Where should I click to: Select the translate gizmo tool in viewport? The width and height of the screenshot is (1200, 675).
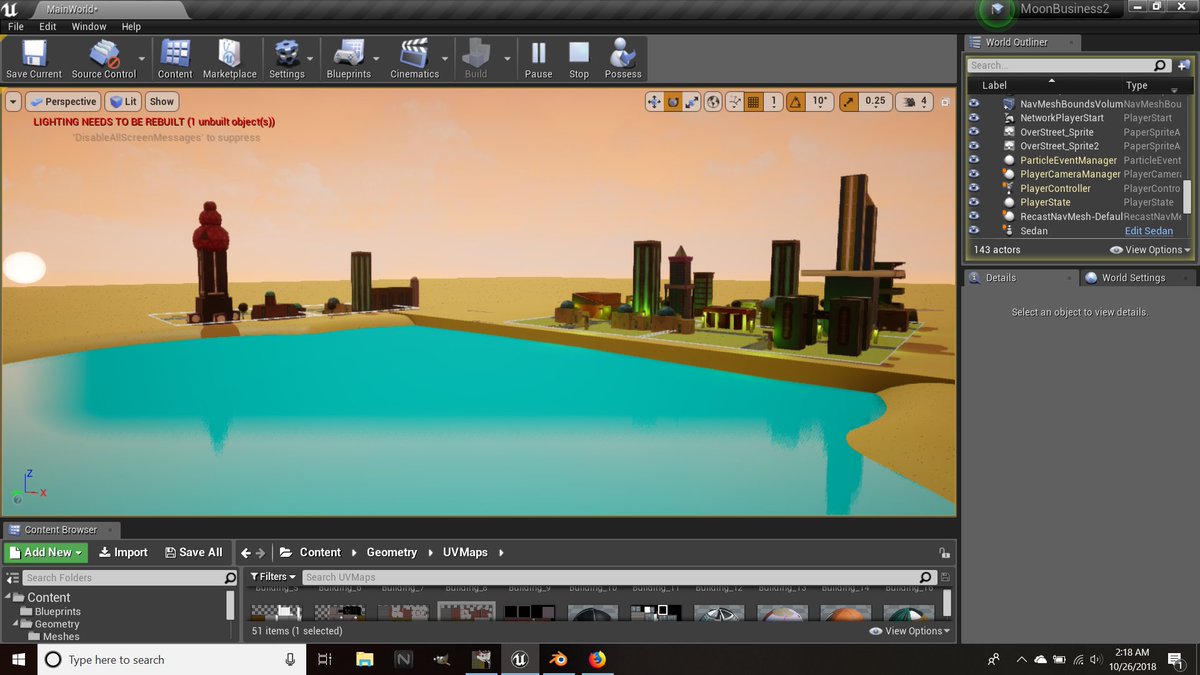pos(654,102)
